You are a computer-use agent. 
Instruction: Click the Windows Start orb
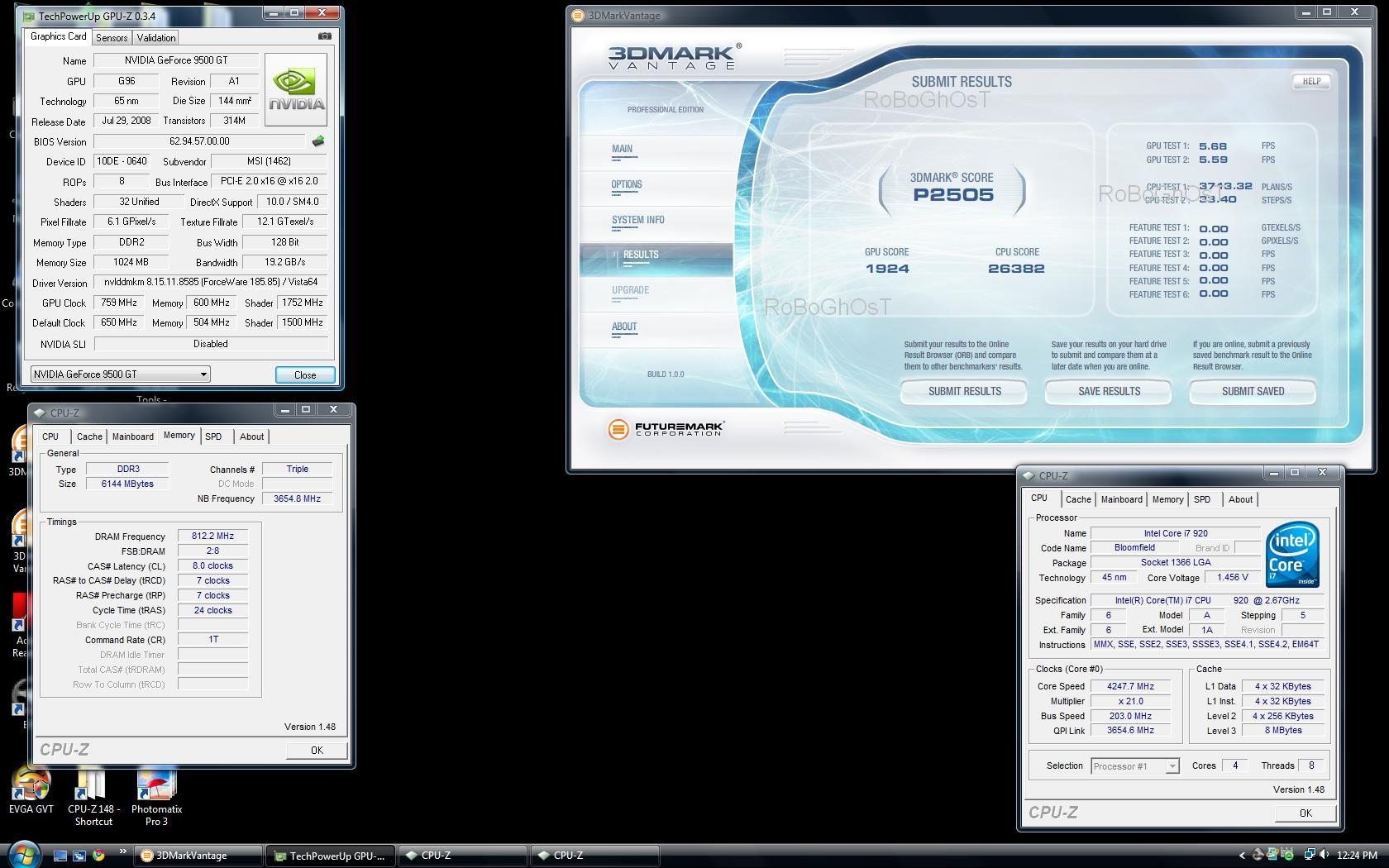23,855
